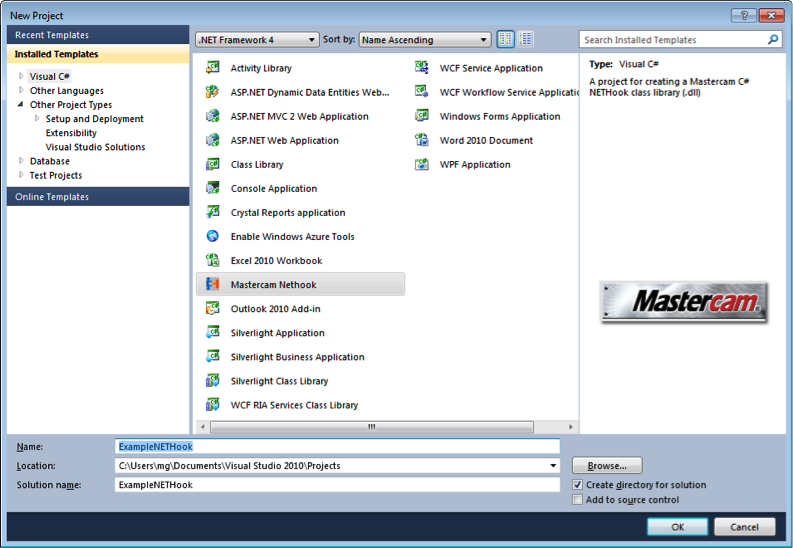Toggle Create directory for solution checkbox
793x548 pixels.
tap(577, 484)
